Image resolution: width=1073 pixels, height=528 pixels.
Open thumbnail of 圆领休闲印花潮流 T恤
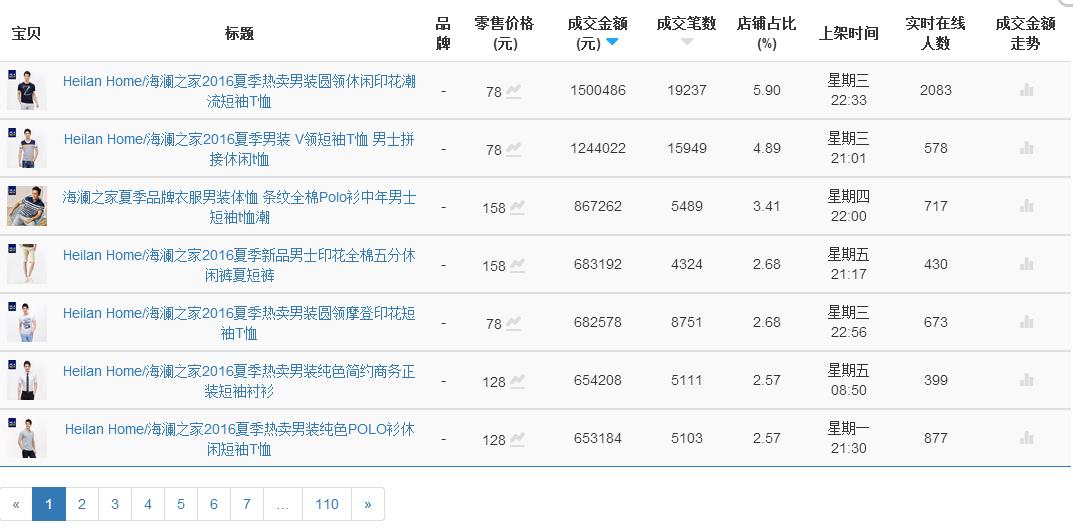point(27,90)
